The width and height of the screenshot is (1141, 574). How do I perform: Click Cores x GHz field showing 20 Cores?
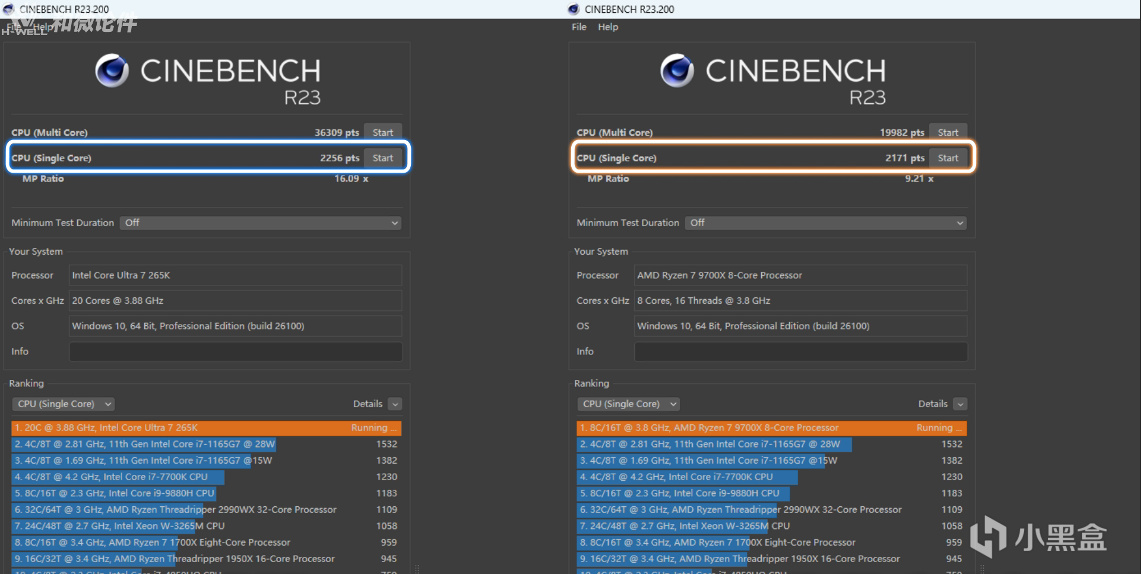click(236, 300)
